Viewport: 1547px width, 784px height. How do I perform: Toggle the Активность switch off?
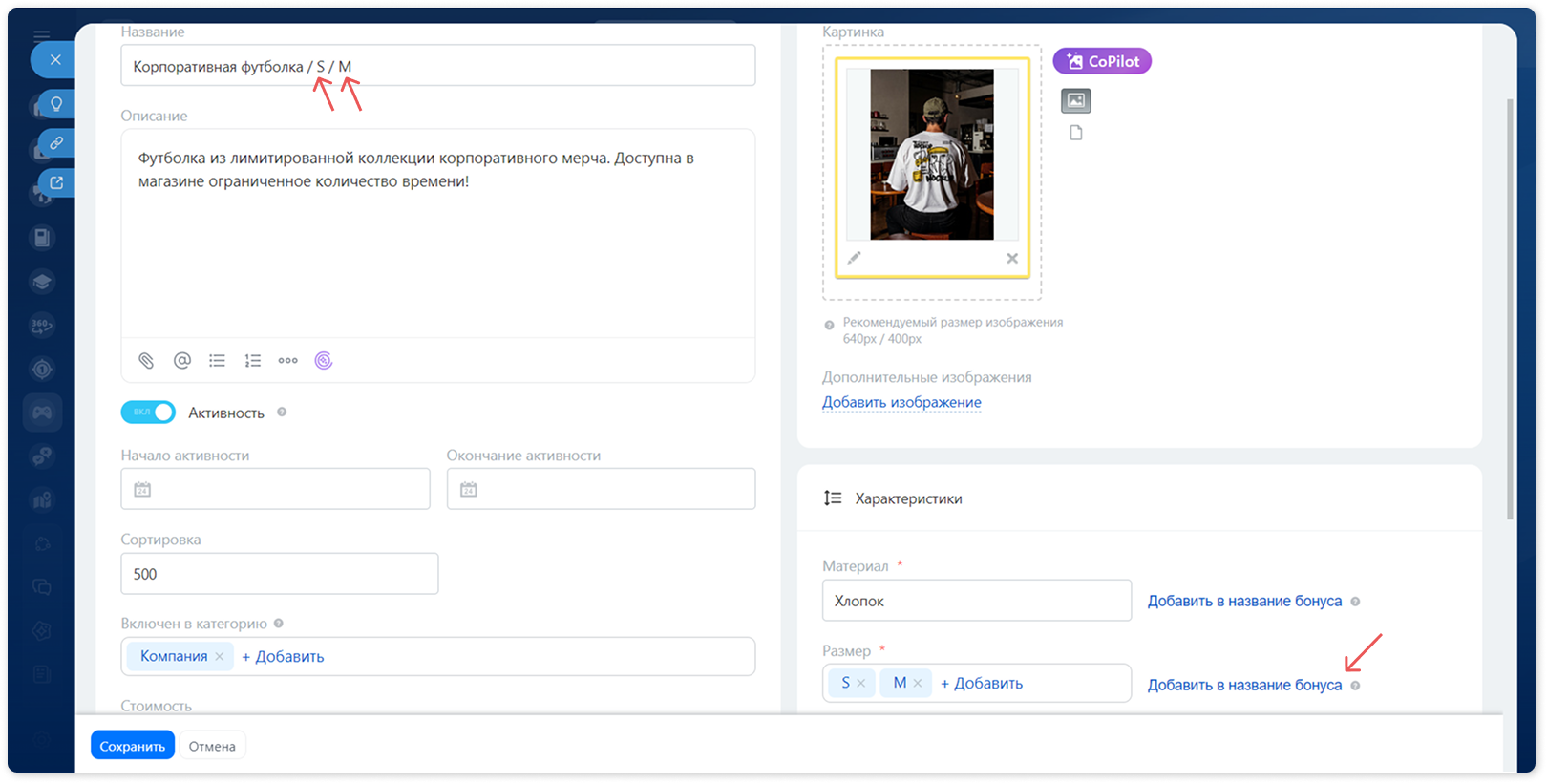pos(148,413)
